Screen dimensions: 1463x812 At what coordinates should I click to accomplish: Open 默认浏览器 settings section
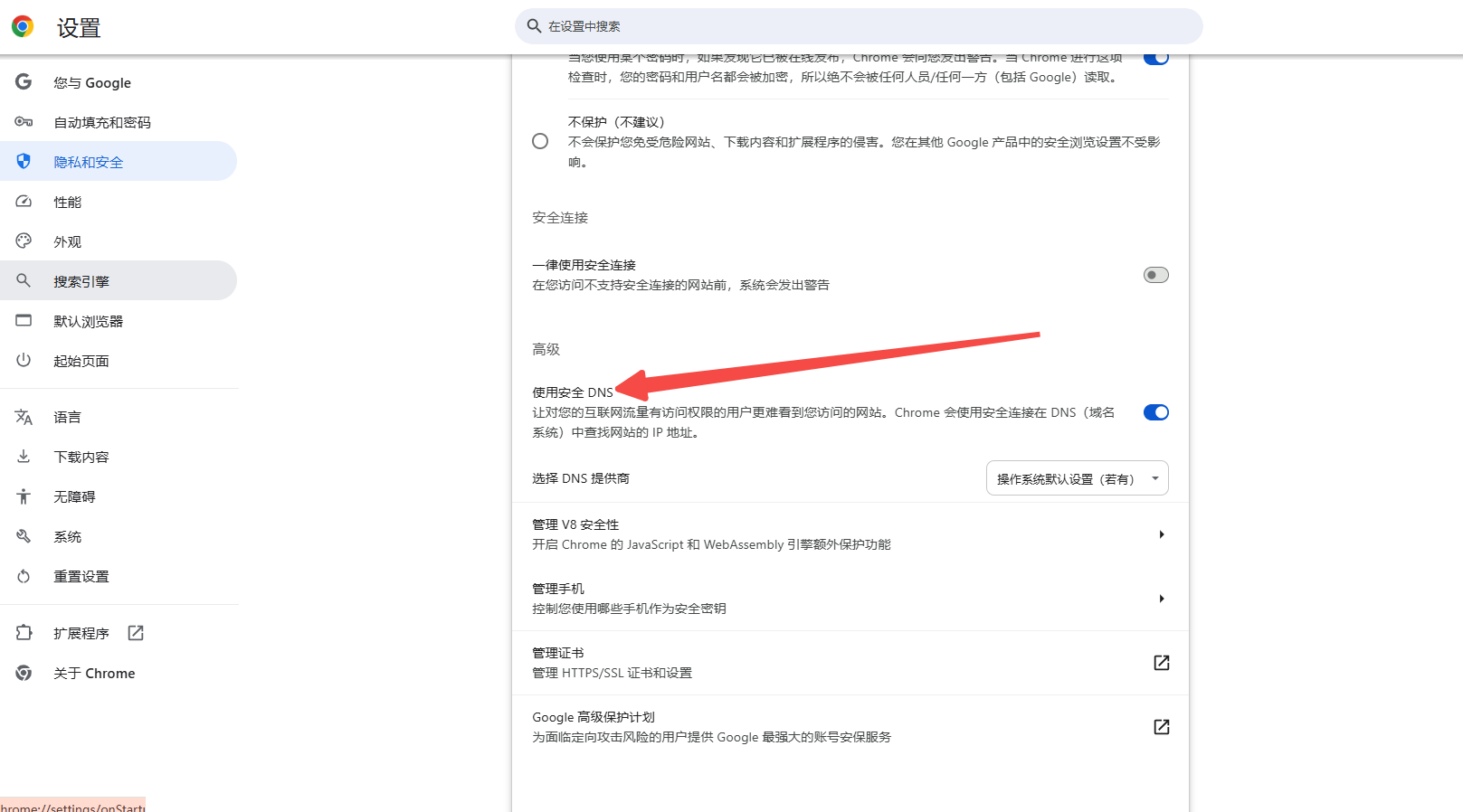click(119, 321)
